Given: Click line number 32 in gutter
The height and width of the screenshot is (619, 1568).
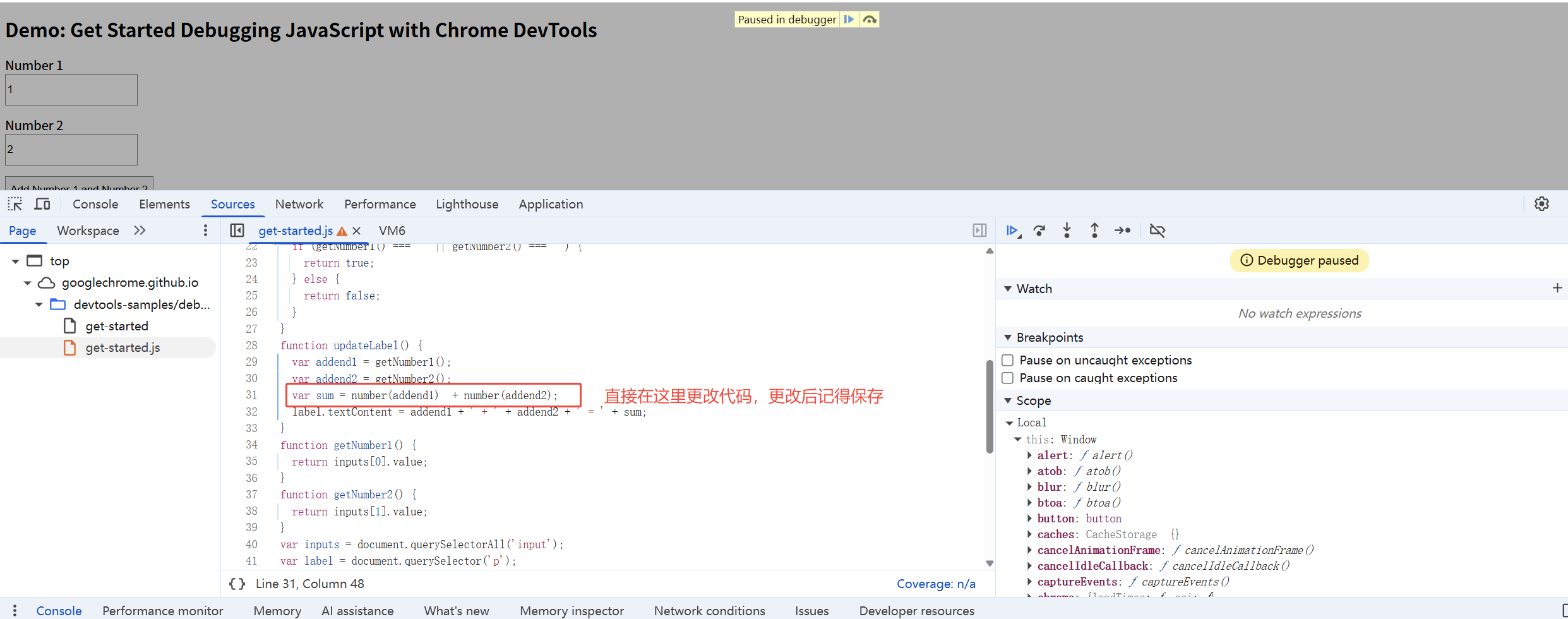Looking at the screenshot, I should coord(251,412).
